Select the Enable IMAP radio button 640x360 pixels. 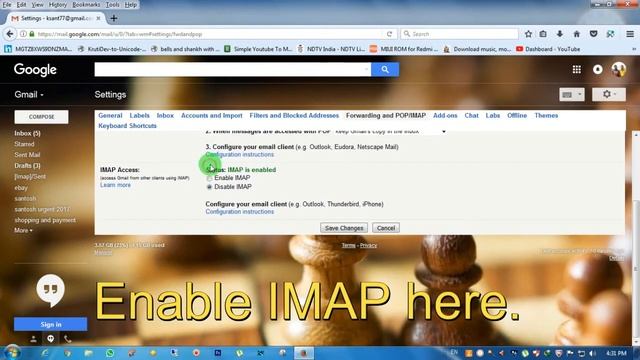tap(209, 178)
